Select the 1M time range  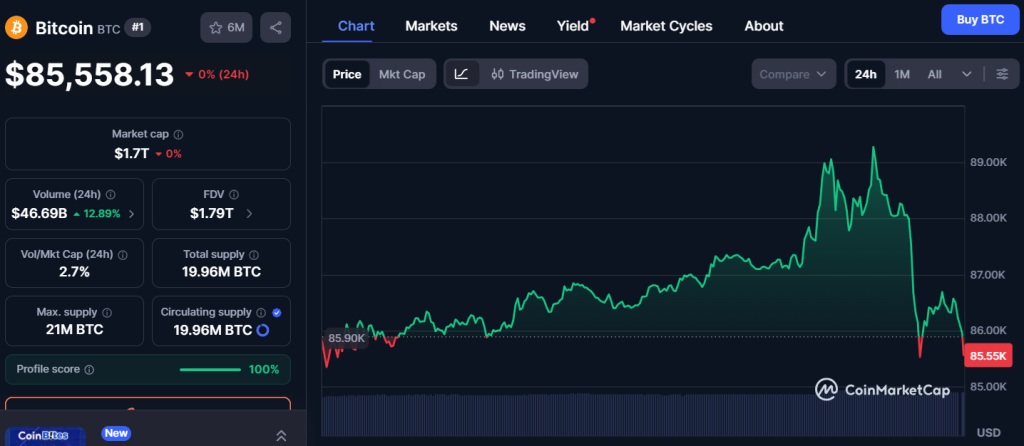[x=902, y=74]
